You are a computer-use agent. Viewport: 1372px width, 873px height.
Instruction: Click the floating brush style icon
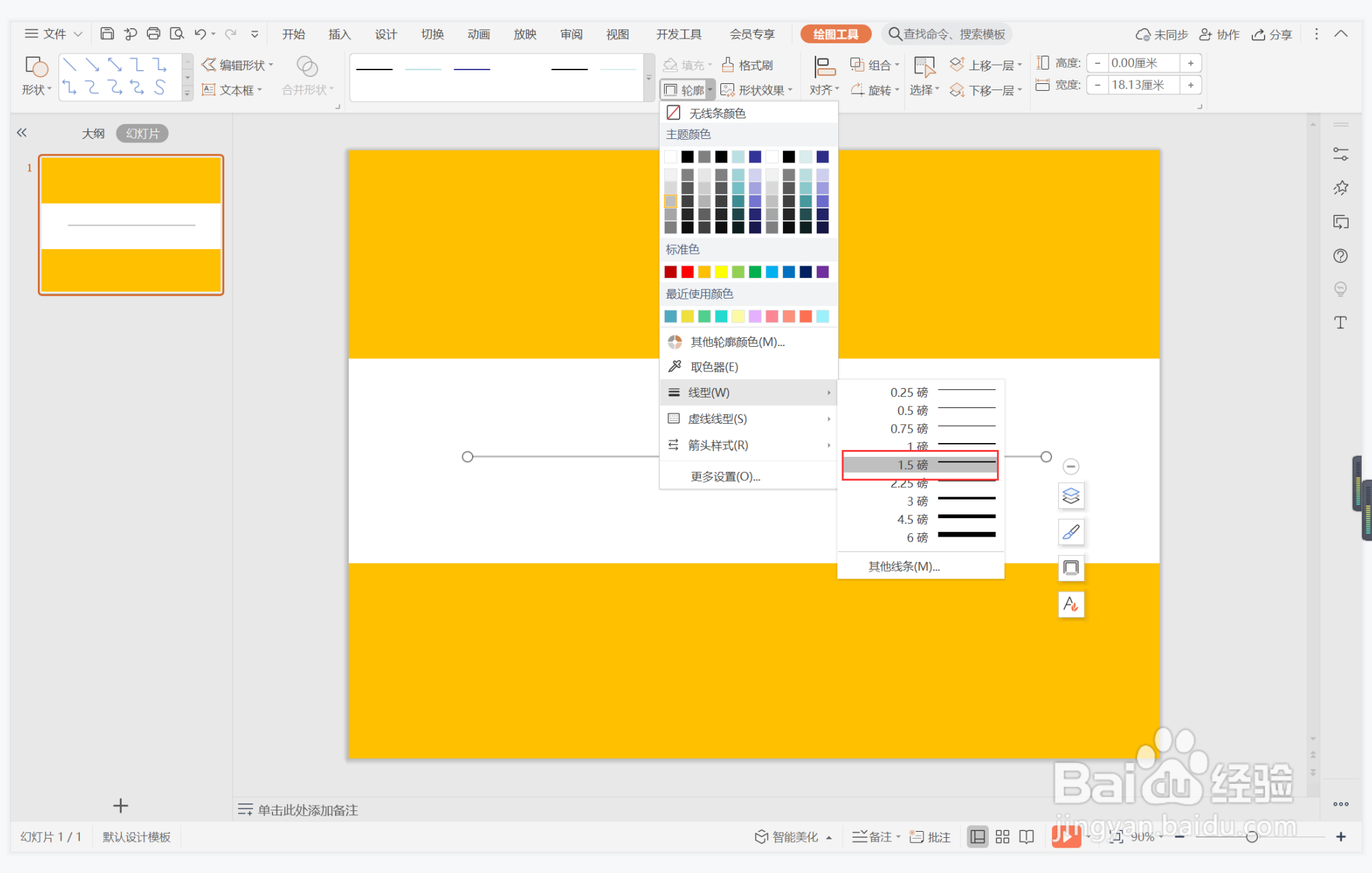click(x=1071, y=532)
